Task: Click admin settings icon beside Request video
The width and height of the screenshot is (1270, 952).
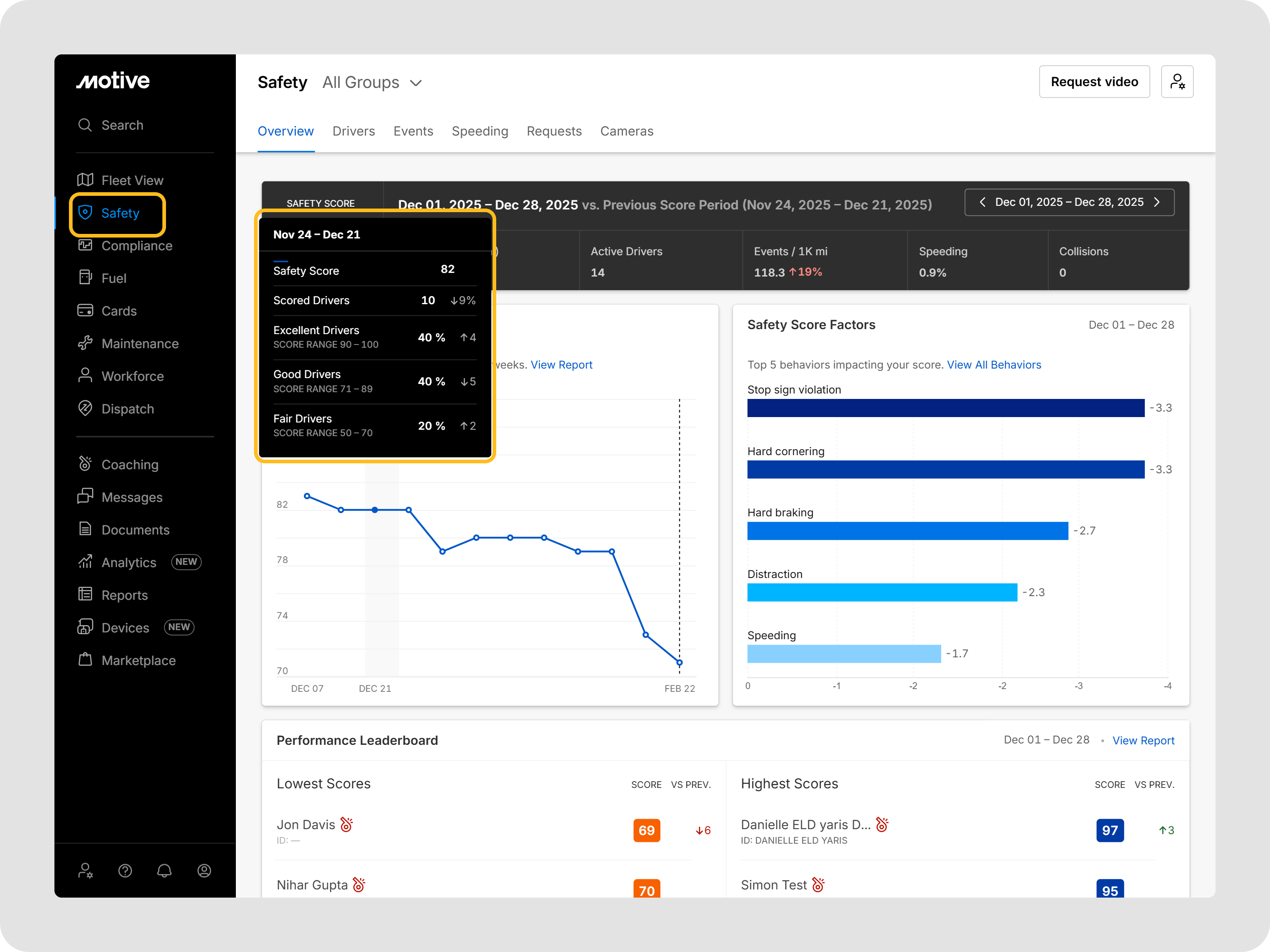Action: [1177, 82]
